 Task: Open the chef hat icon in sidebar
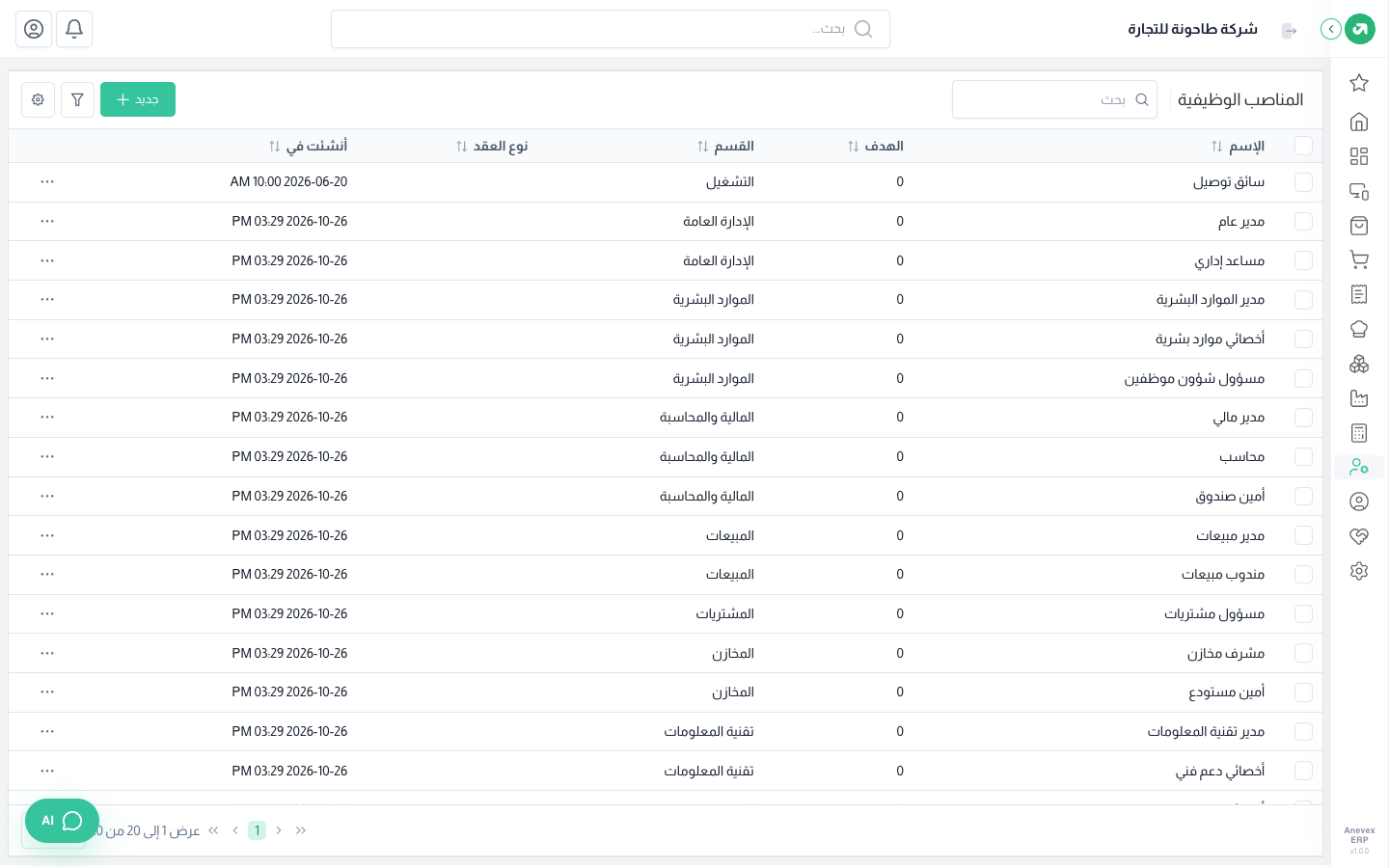click(x=1359, y=329)
